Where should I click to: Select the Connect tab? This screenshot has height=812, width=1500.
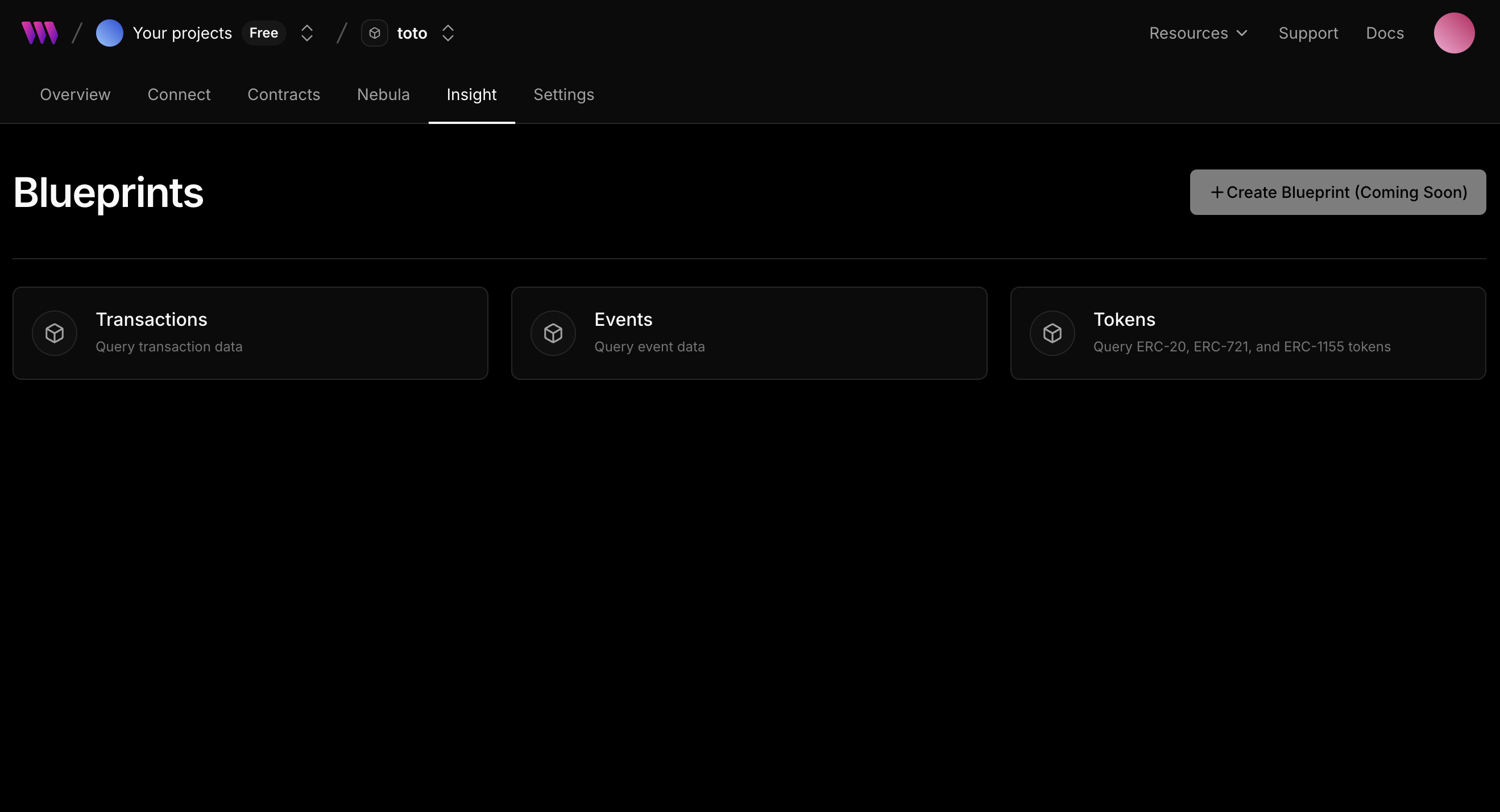179,94
